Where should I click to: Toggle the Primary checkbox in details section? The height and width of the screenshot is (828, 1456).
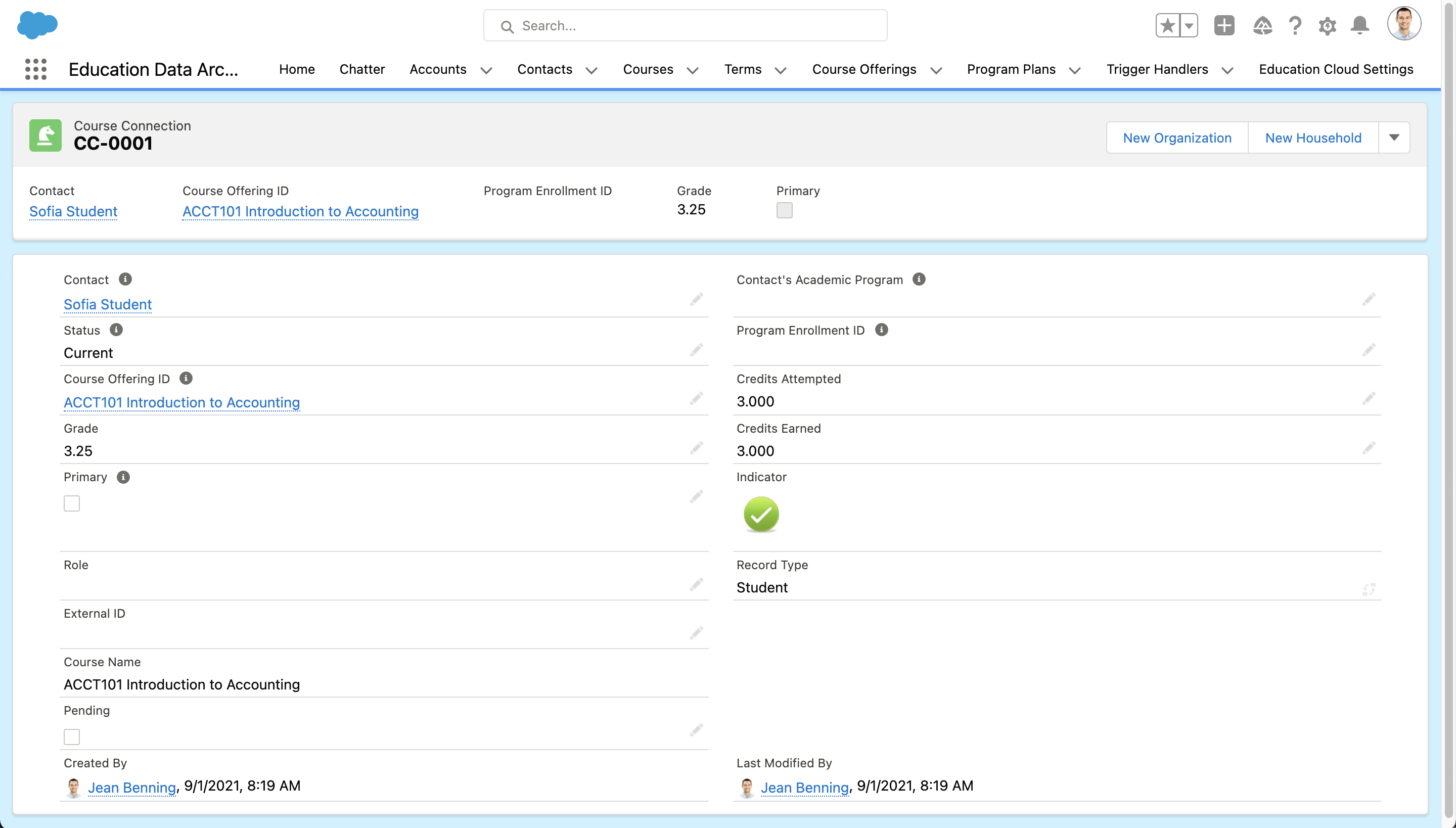72,503
